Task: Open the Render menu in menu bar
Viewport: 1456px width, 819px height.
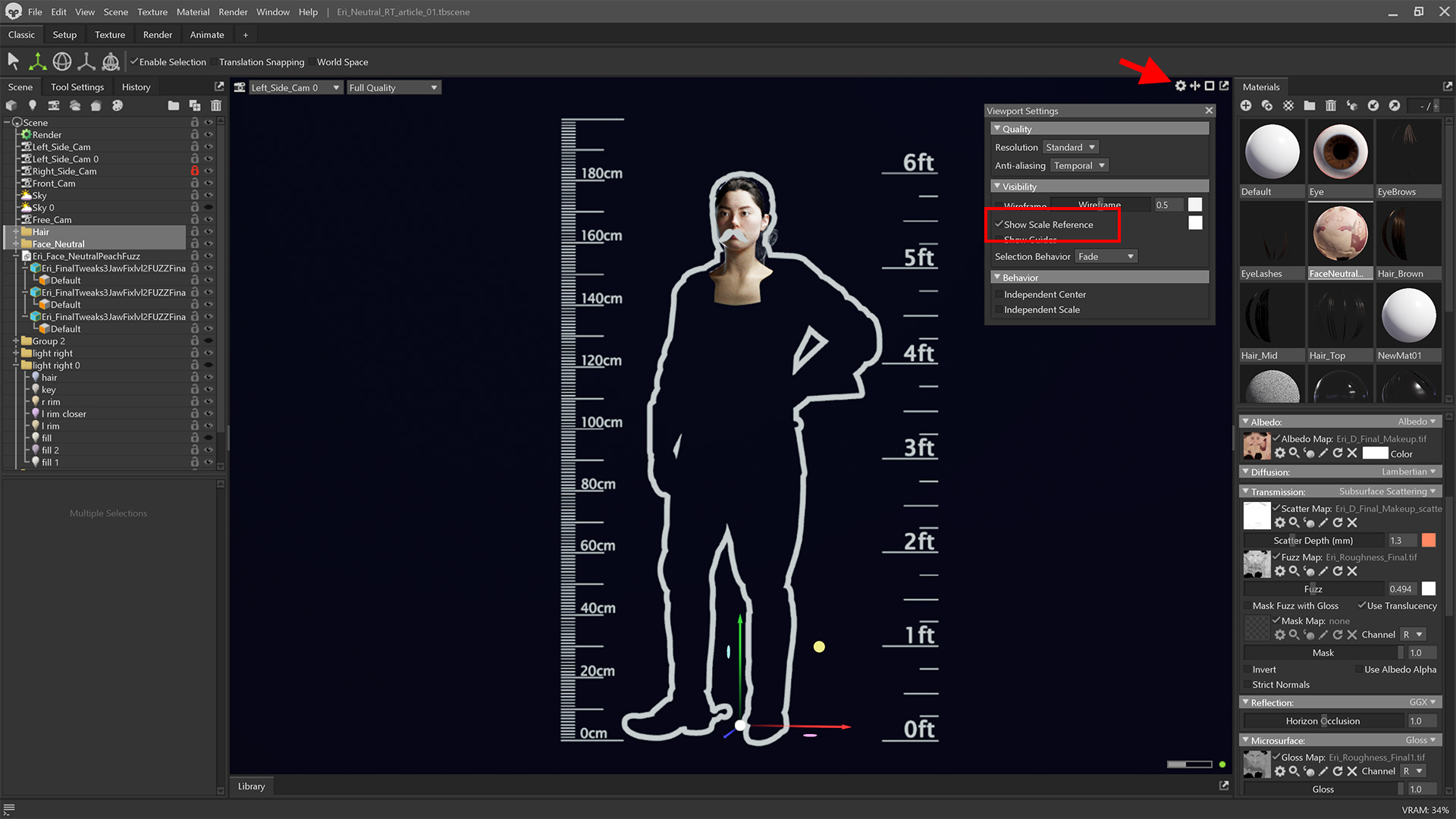Action: (233, 11)
